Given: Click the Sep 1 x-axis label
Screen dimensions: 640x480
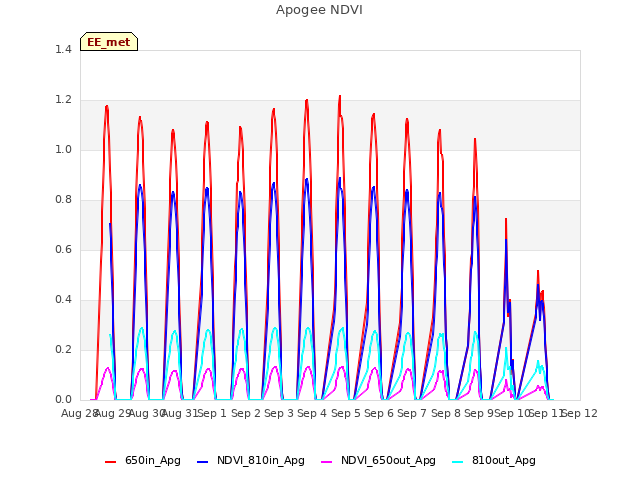Looking at the screenshot, I should pyautogui.click(x=212, y=413).
